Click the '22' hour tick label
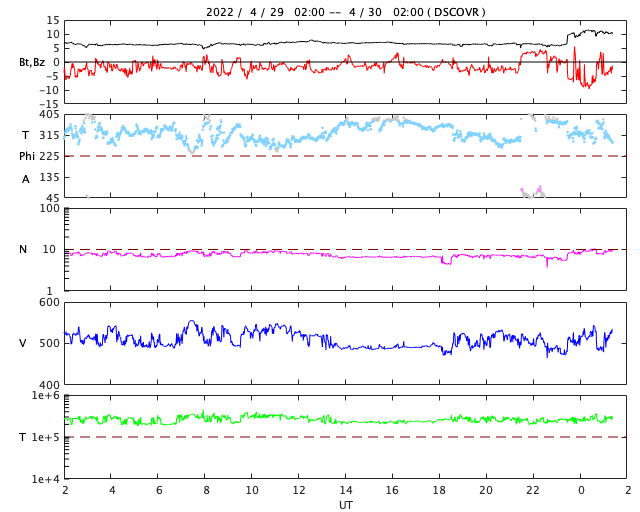Viewport: 640px width, 512px height. 533,490
